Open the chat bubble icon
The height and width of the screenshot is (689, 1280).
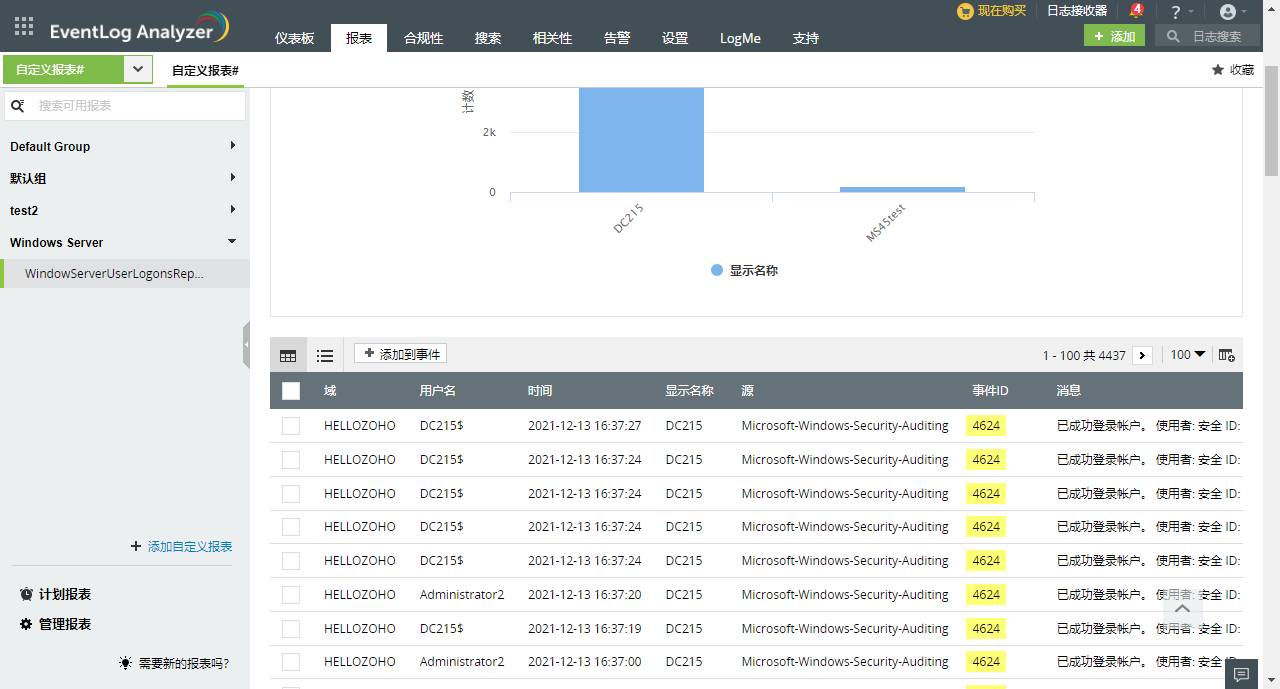(1242, 674)
